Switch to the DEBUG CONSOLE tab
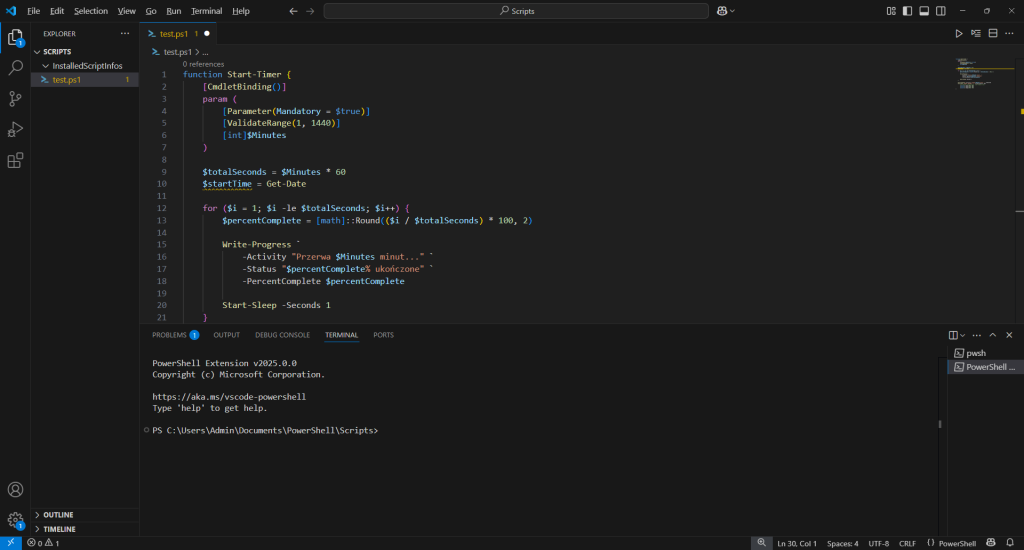The image size is (1024, 550). tap(282, 335)
